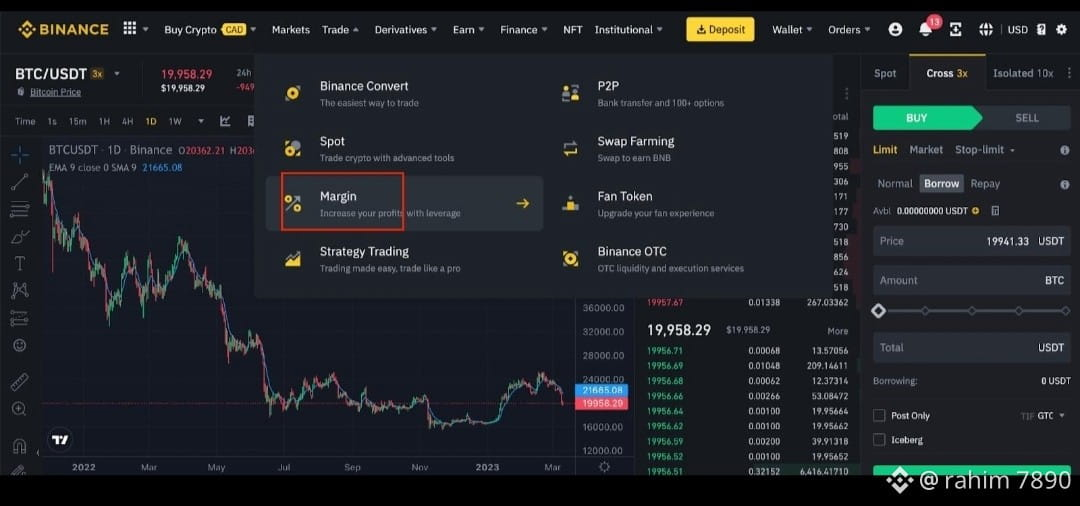Choose Strategy Trading from Trade menu
Viewport: 1080px width, 506px height.
coord(404,258)
